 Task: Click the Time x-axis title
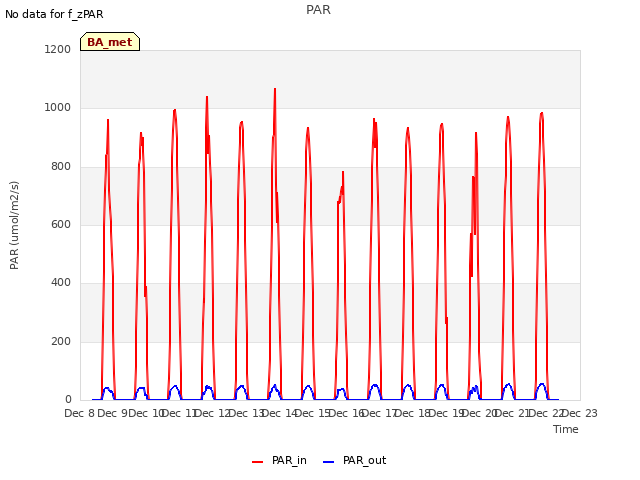(x=566, y=429)
